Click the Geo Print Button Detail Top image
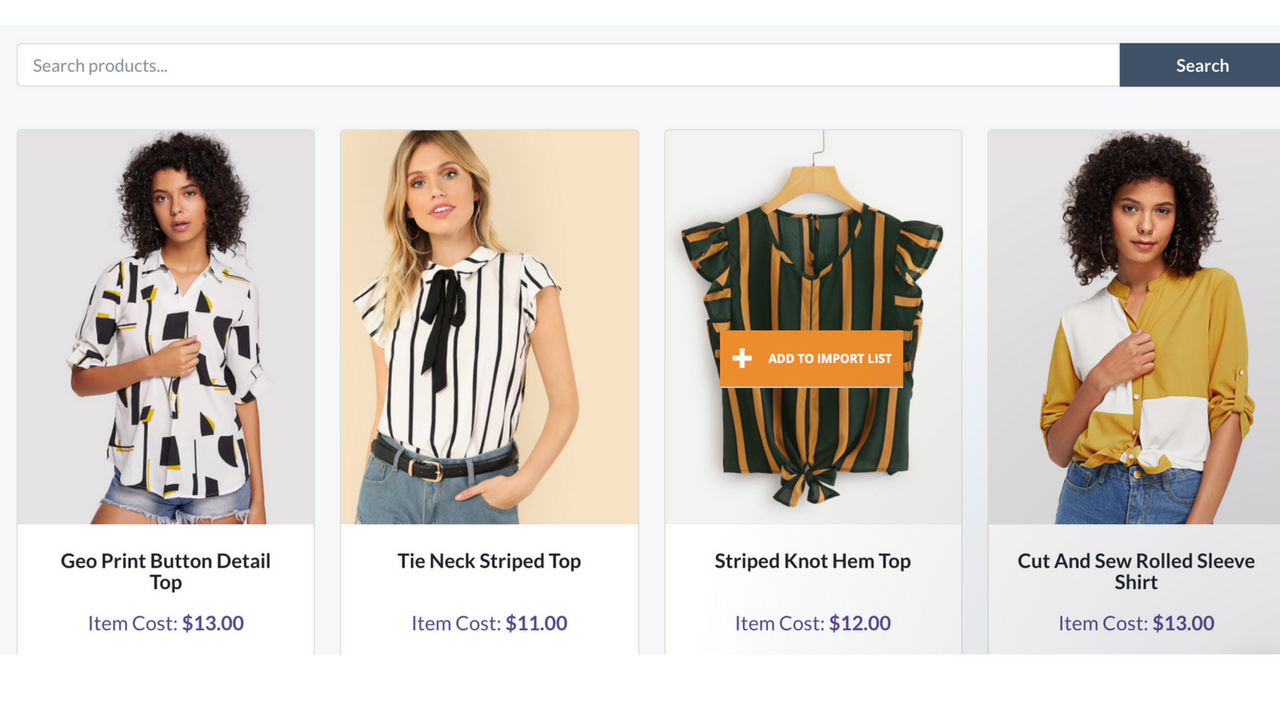Image resolution: width=1280 pixels, height=720 pixels. pyautogui.click(x=165, y=326)
